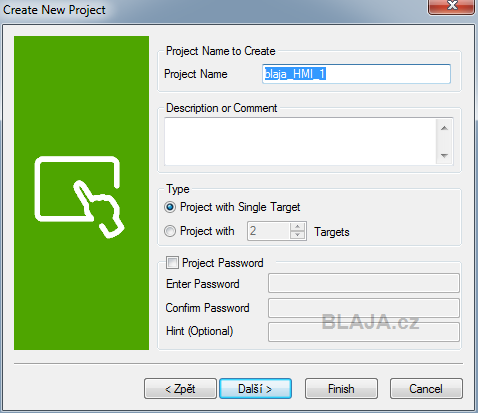Enable the Project Password checkbox
The height and width of the screenshot is (413, 478).
172,263
